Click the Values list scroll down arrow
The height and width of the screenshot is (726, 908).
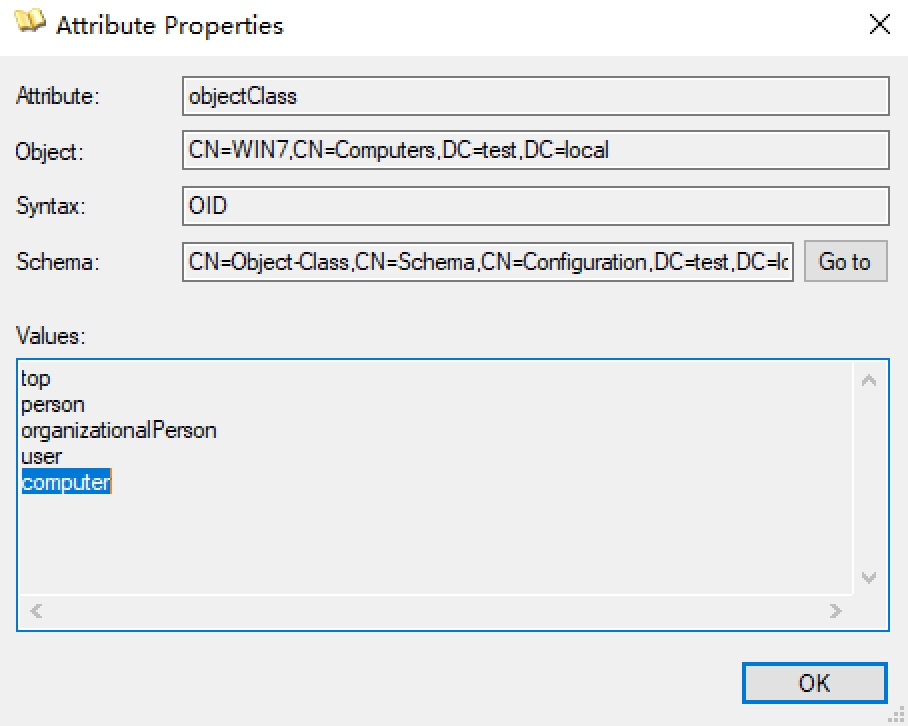(869, 577)
